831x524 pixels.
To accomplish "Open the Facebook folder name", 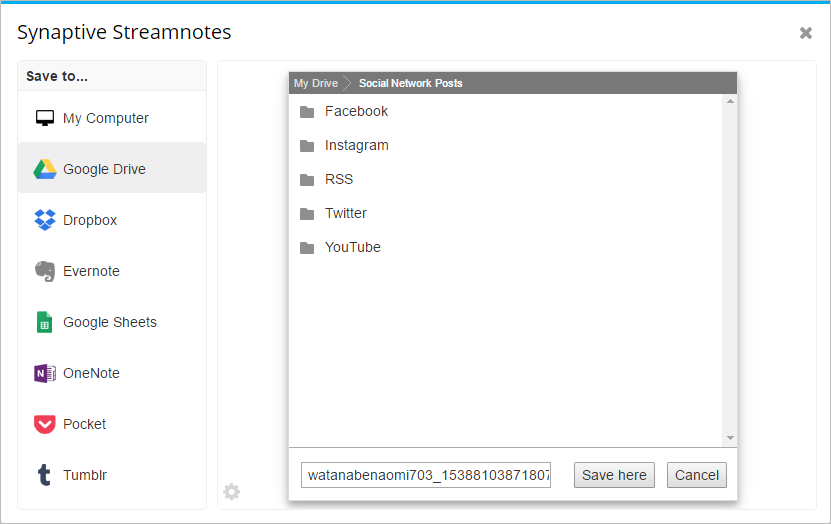I will click(356, 111).
